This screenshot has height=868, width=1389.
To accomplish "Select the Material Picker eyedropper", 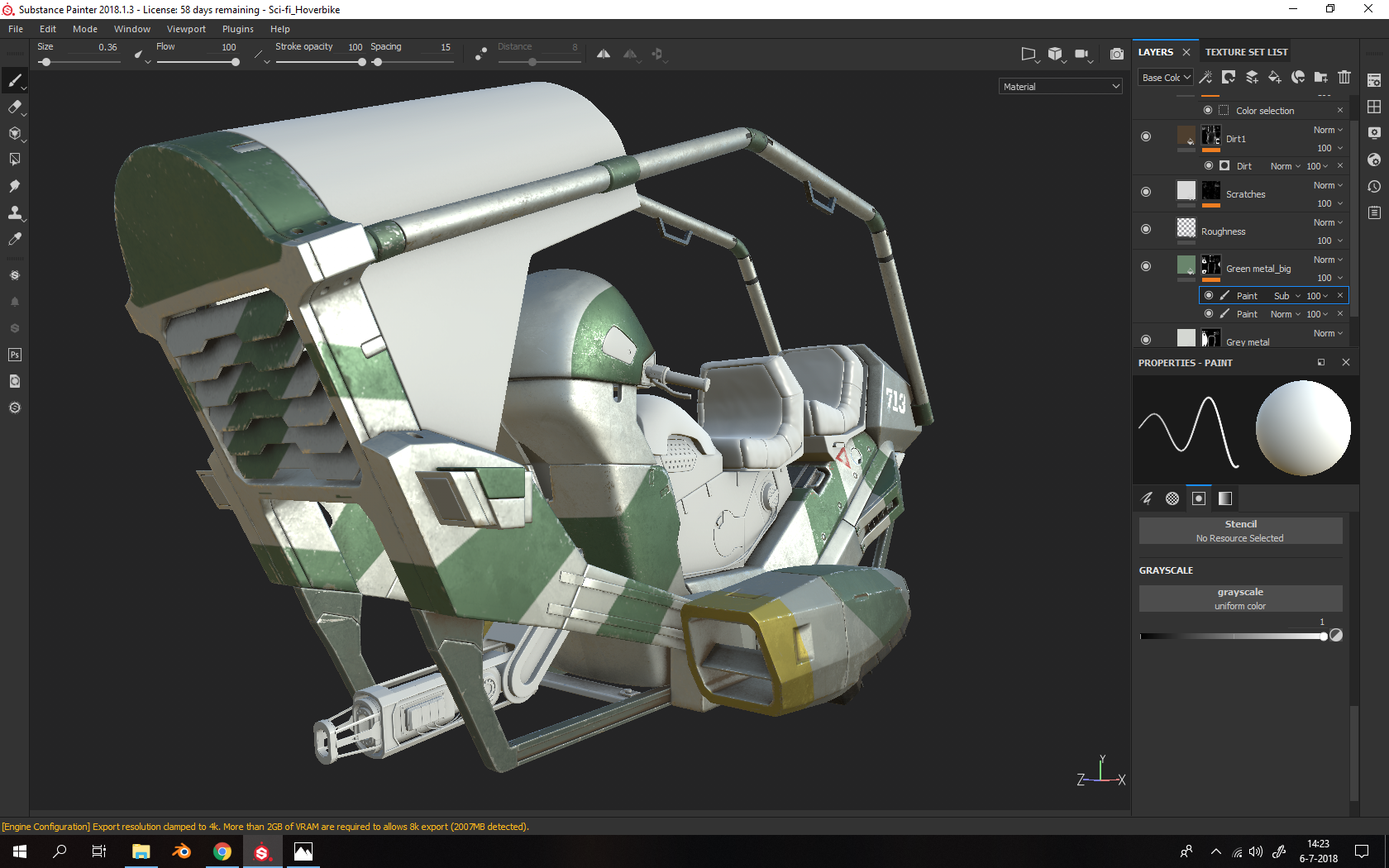I will (x=14, y=239).
